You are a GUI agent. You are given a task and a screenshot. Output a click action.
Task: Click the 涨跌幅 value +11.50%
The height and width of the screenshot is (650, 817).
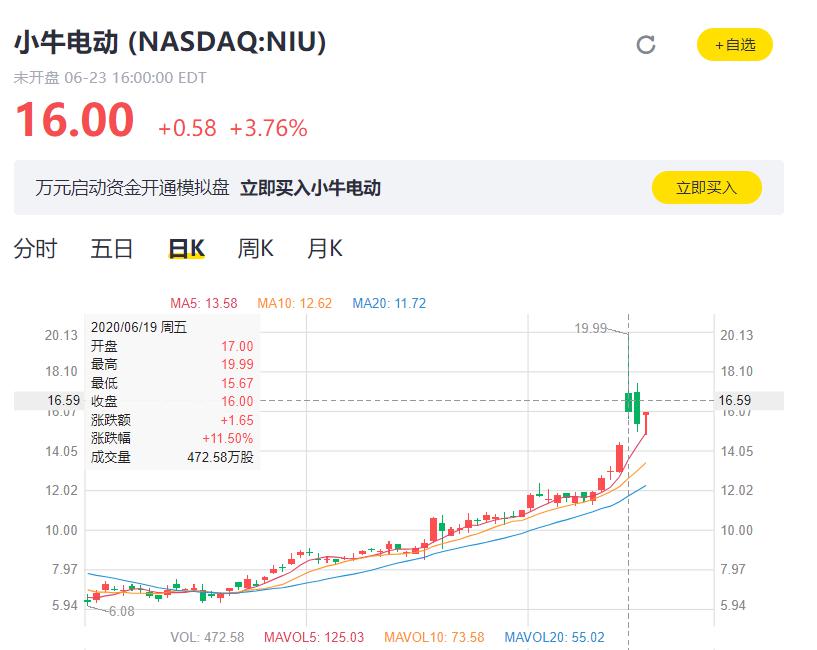pos(228,438)
